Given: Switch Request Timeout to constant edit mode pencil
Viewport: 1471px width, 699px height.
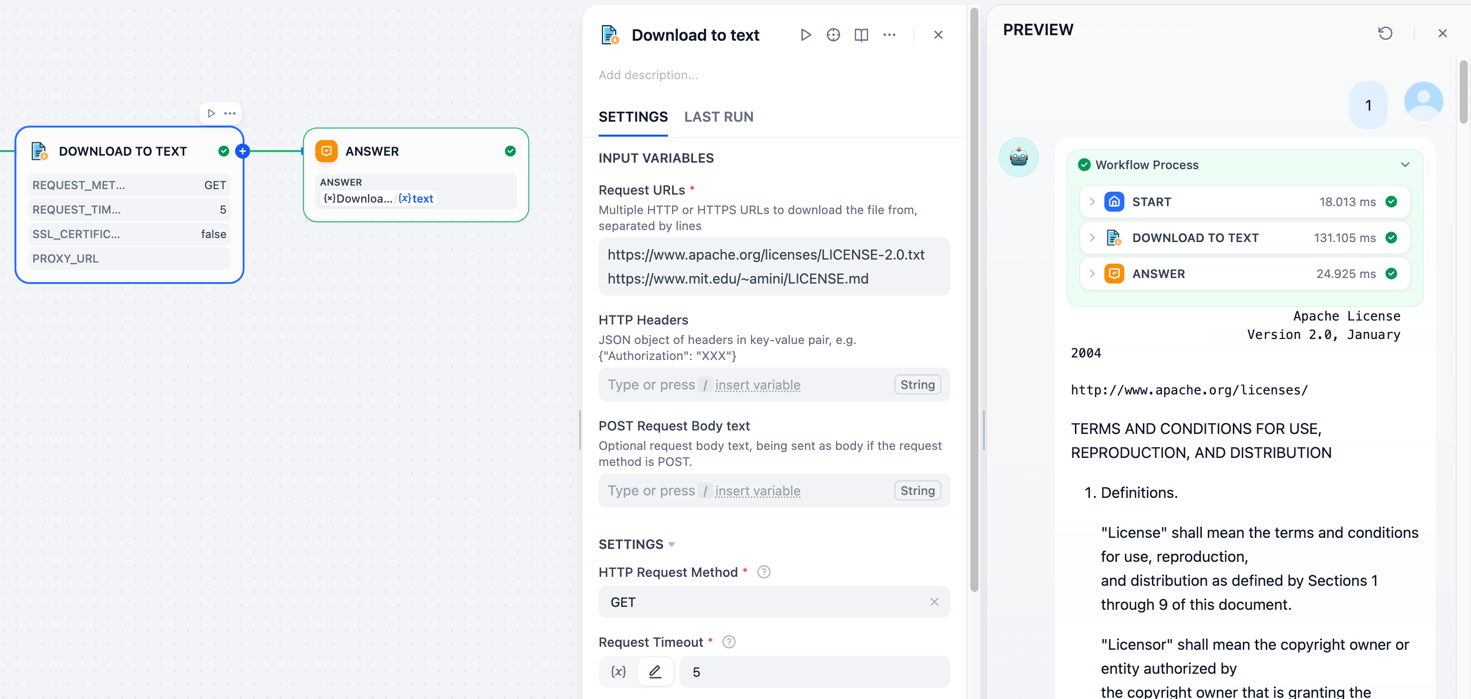Looking at the screenshot, I should pos(655,672).
